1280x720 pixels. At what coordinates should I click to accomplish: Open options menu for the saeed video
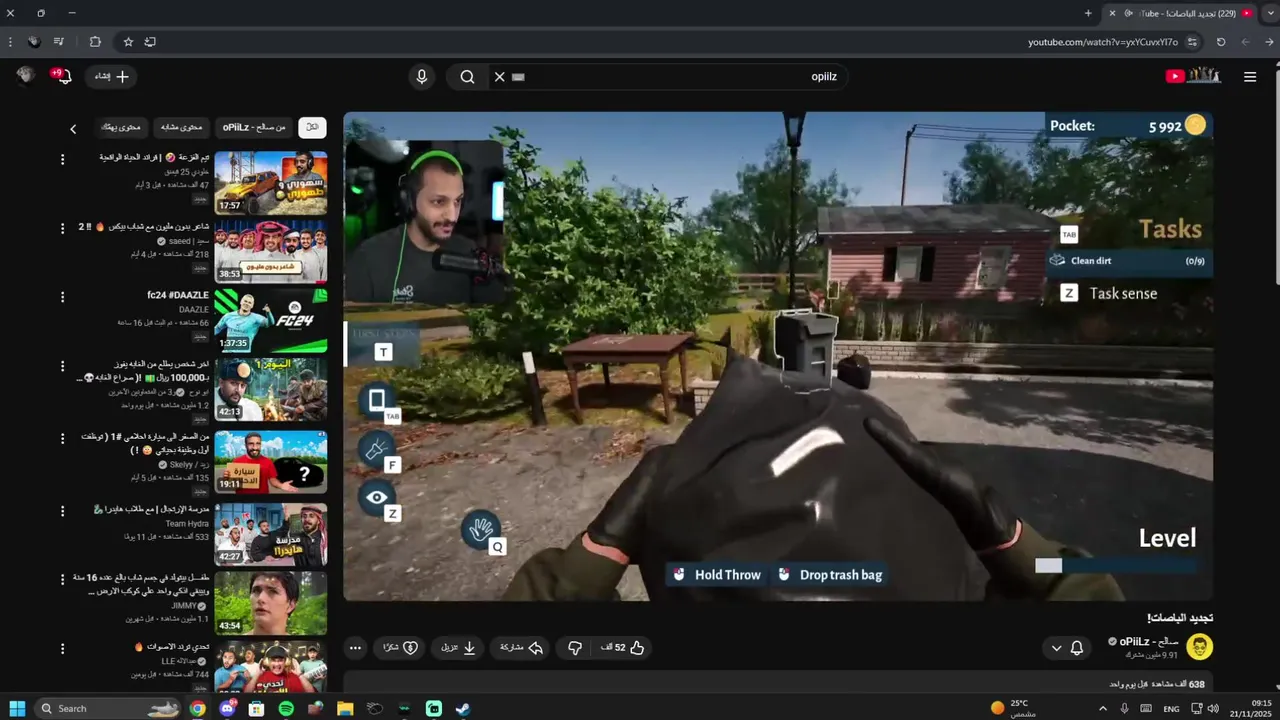pyautogui.click(x=62, y=229)
